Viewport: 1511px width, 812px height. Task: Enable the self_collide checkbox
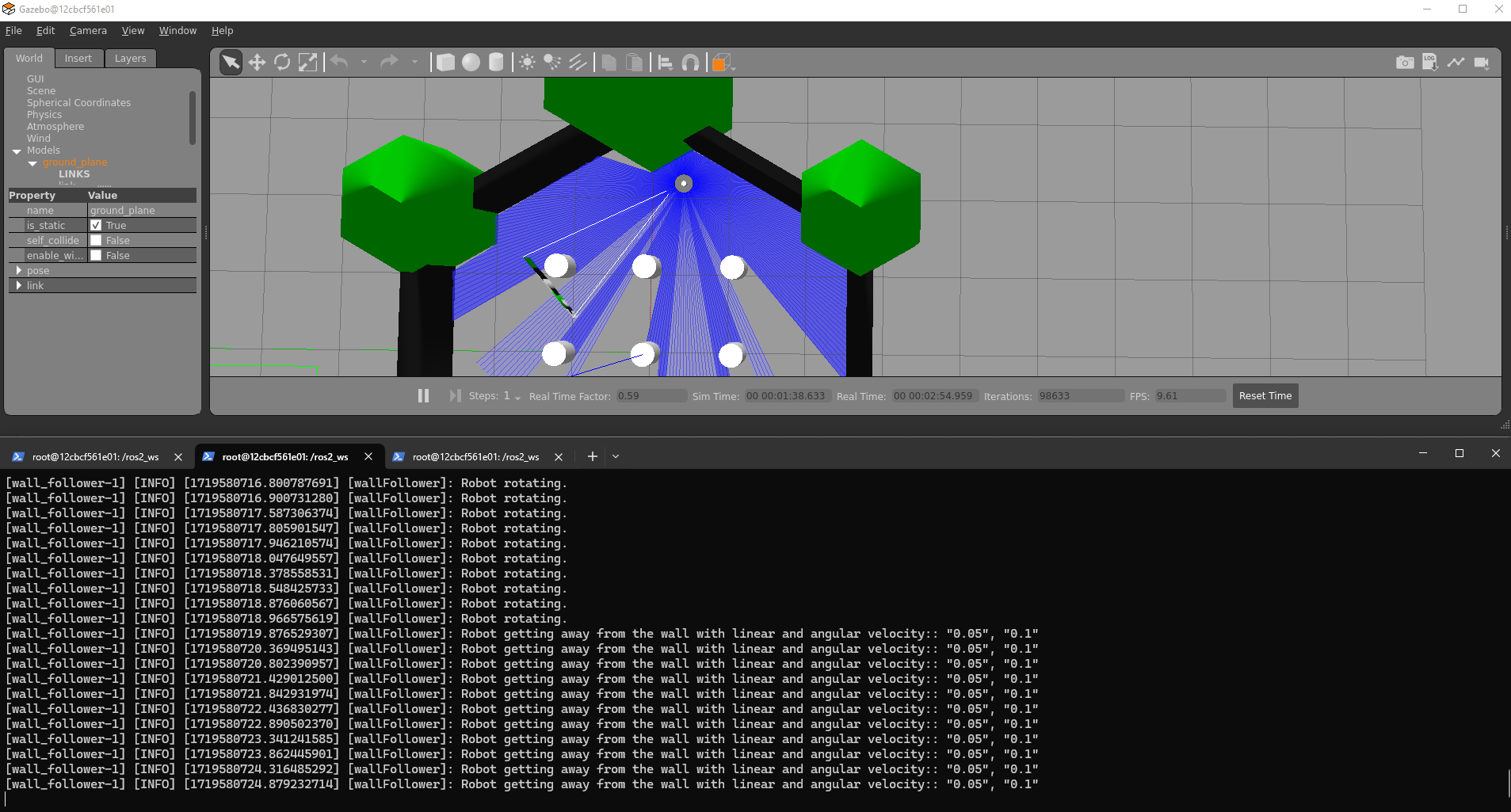pos(96,240)
